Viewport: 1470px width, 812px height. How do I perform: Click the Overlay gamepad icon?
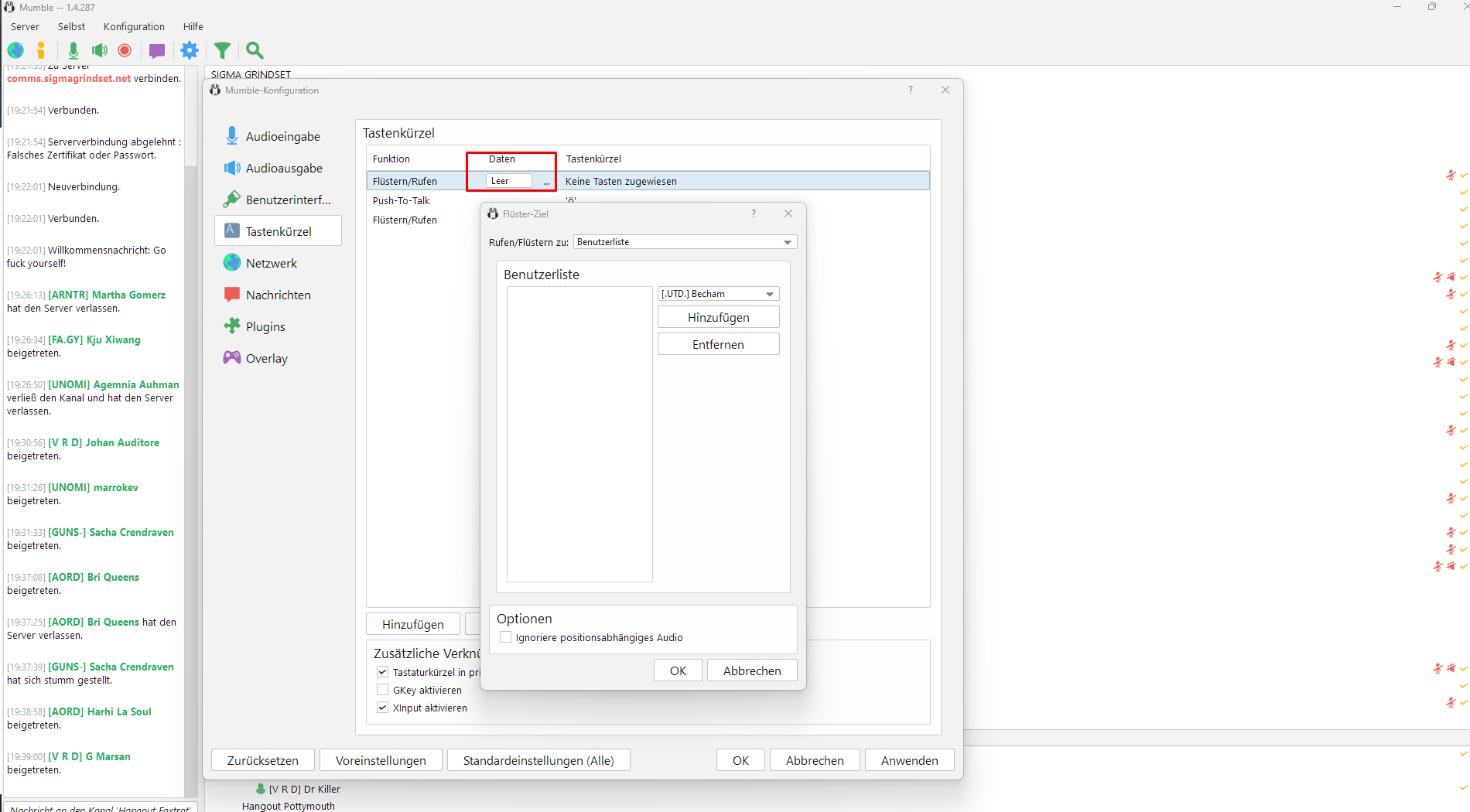[x=231, y=357]
